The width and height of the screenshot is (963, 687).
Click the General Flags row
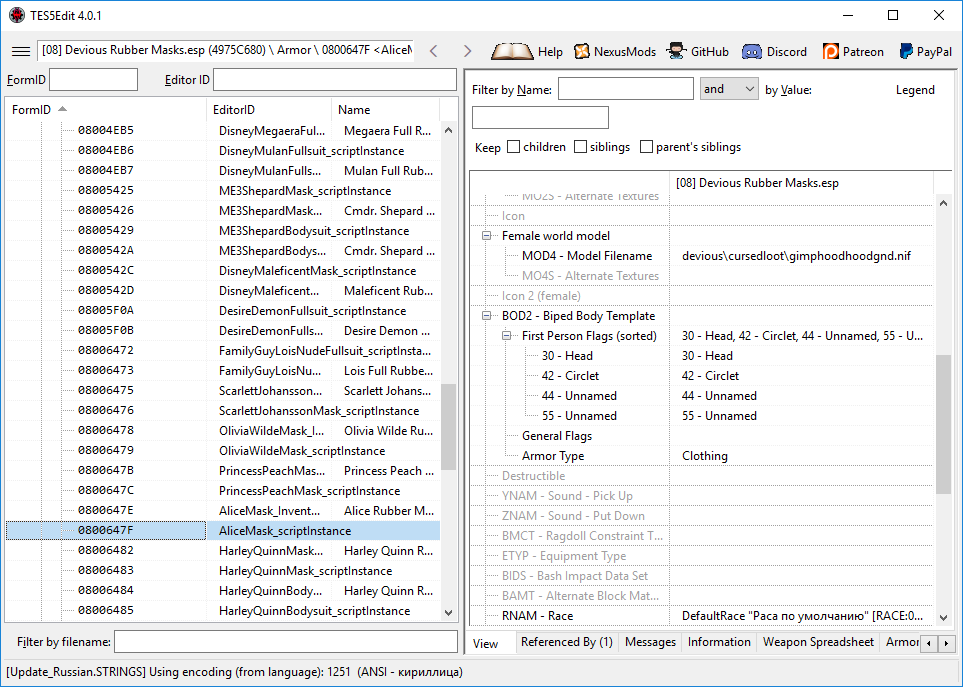701,436
